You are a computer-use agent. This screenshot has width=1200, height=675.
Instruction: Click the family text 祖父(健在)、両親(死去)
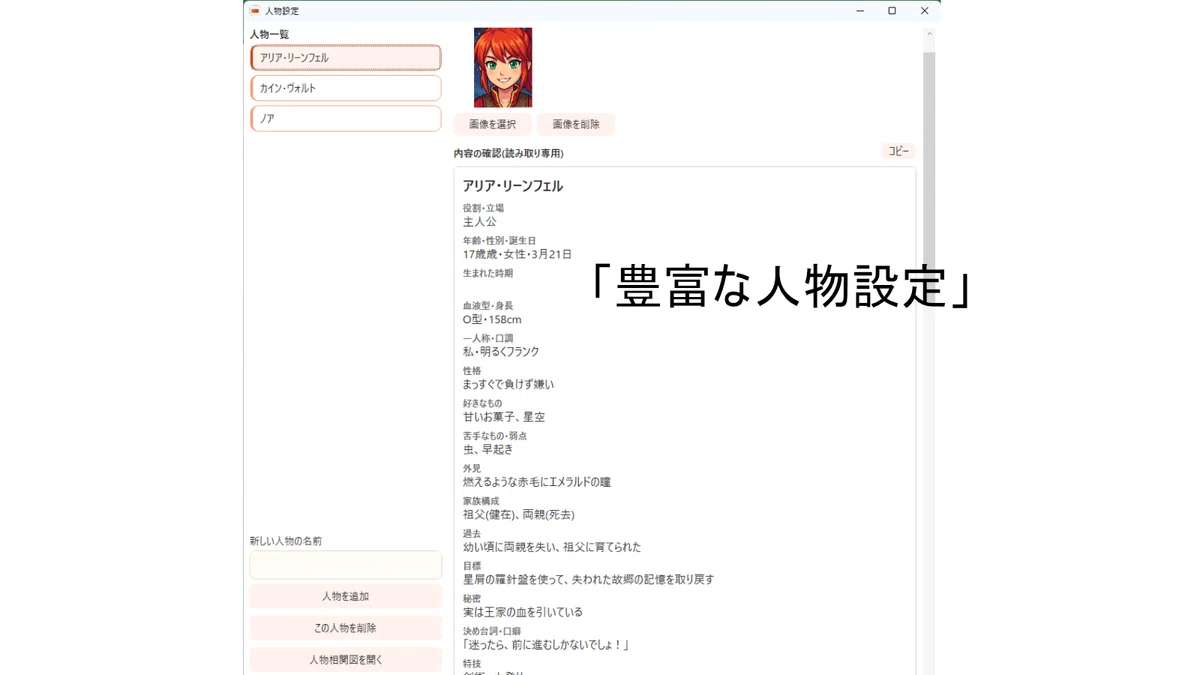519,515
